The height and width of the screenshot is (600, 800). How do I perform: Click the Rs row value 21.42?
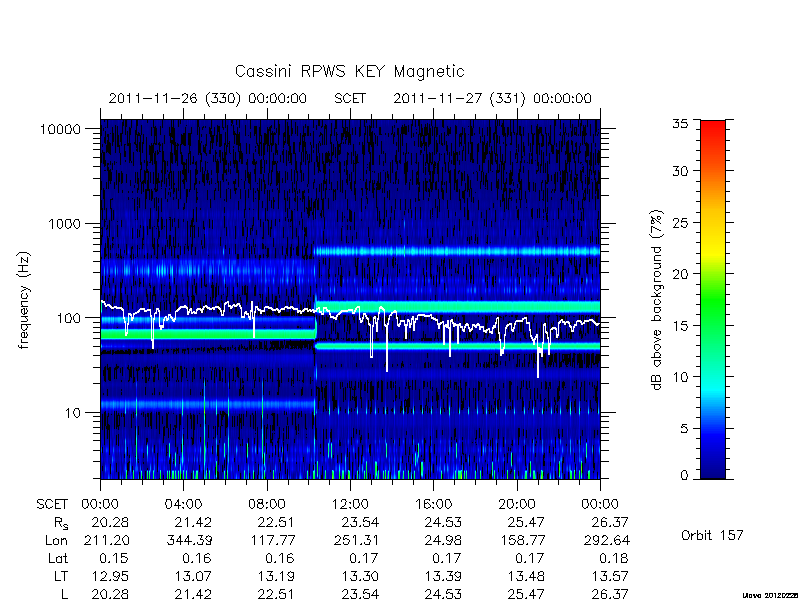click(x=192, y=522)
